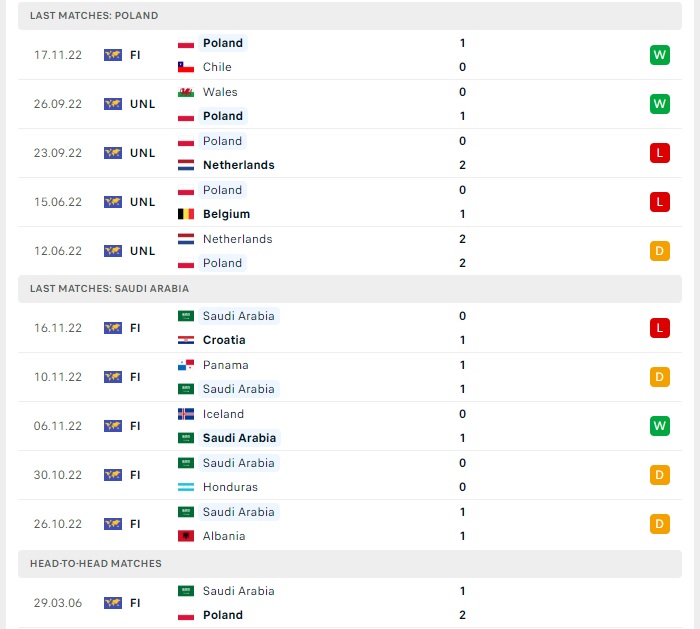Click the red L badge for Saudi Arabia vs Croatia
The height and width of the screenshot is (629, 700).
659,328
